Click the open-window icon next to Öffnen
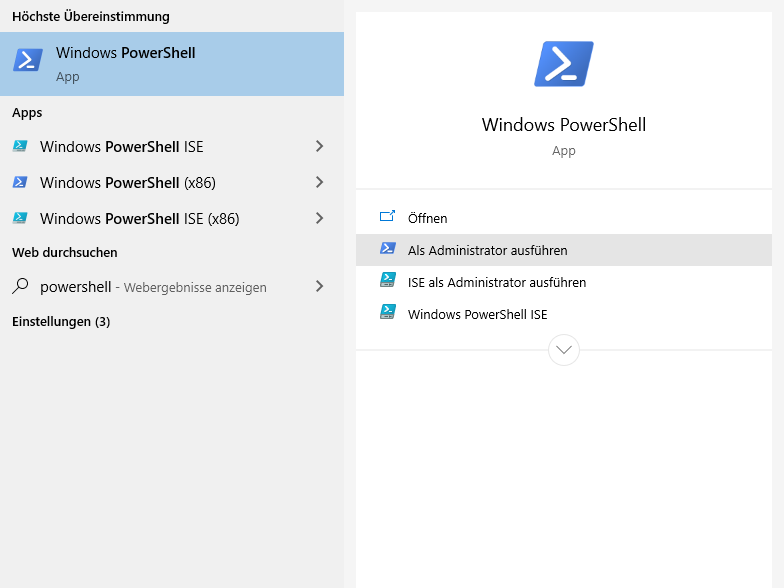This screenshot has width=784, height=588. click(x=388, y=216)
